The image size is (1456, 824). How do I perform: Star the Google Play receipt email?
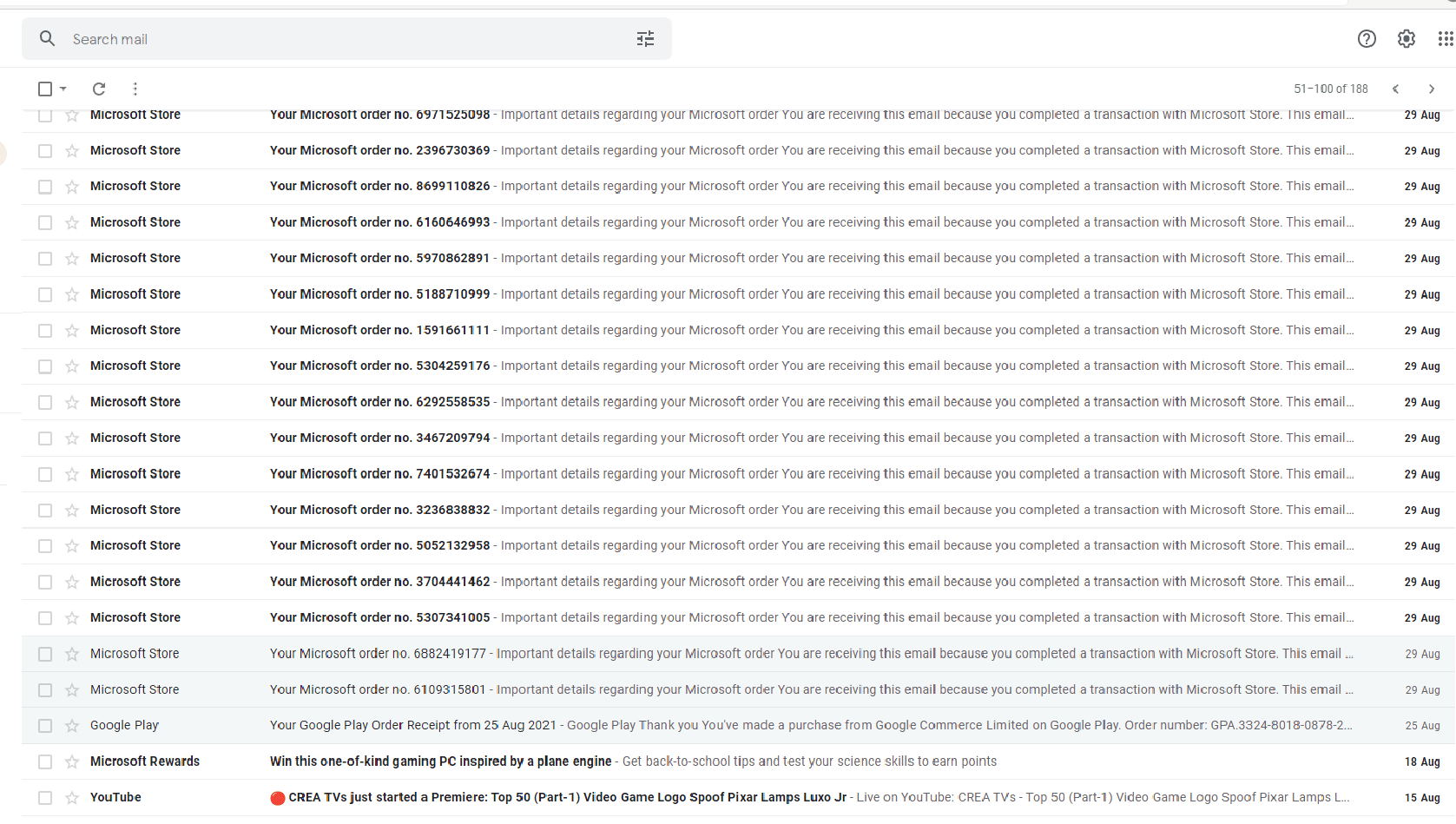72,726
